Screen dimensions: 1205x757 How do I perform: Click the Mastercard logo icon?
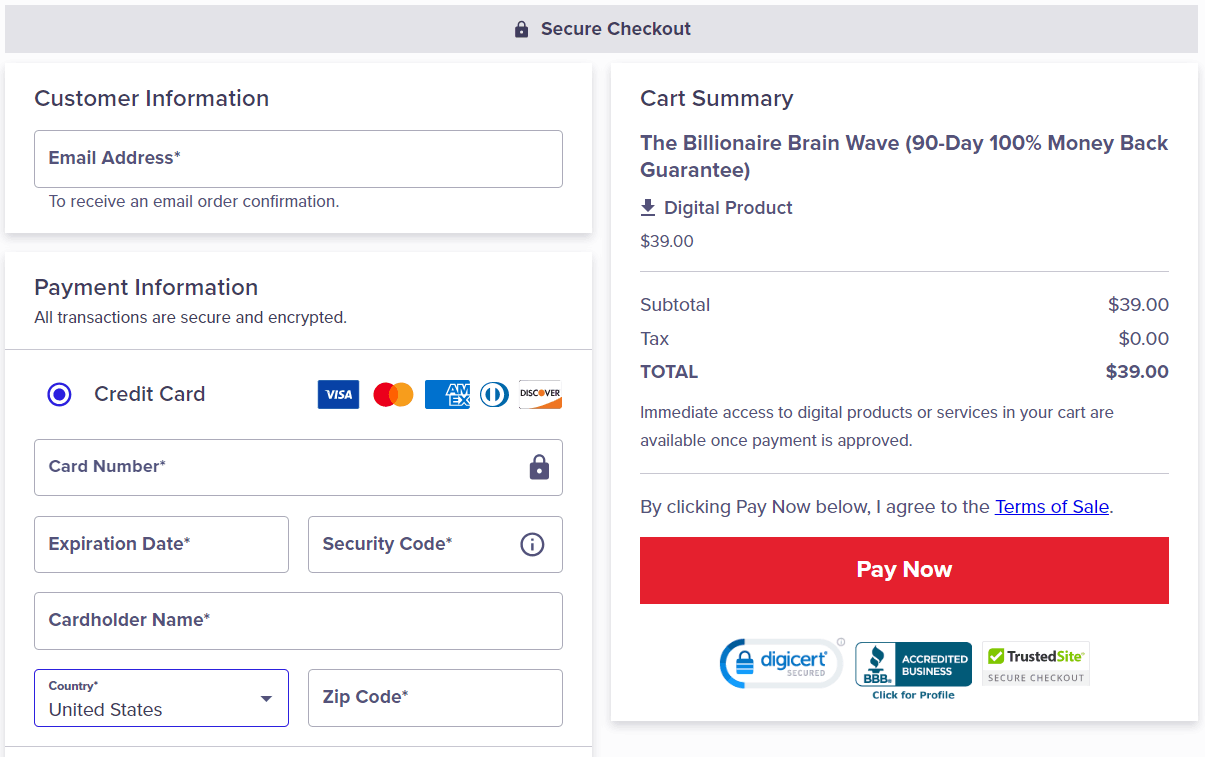(393, 394)
